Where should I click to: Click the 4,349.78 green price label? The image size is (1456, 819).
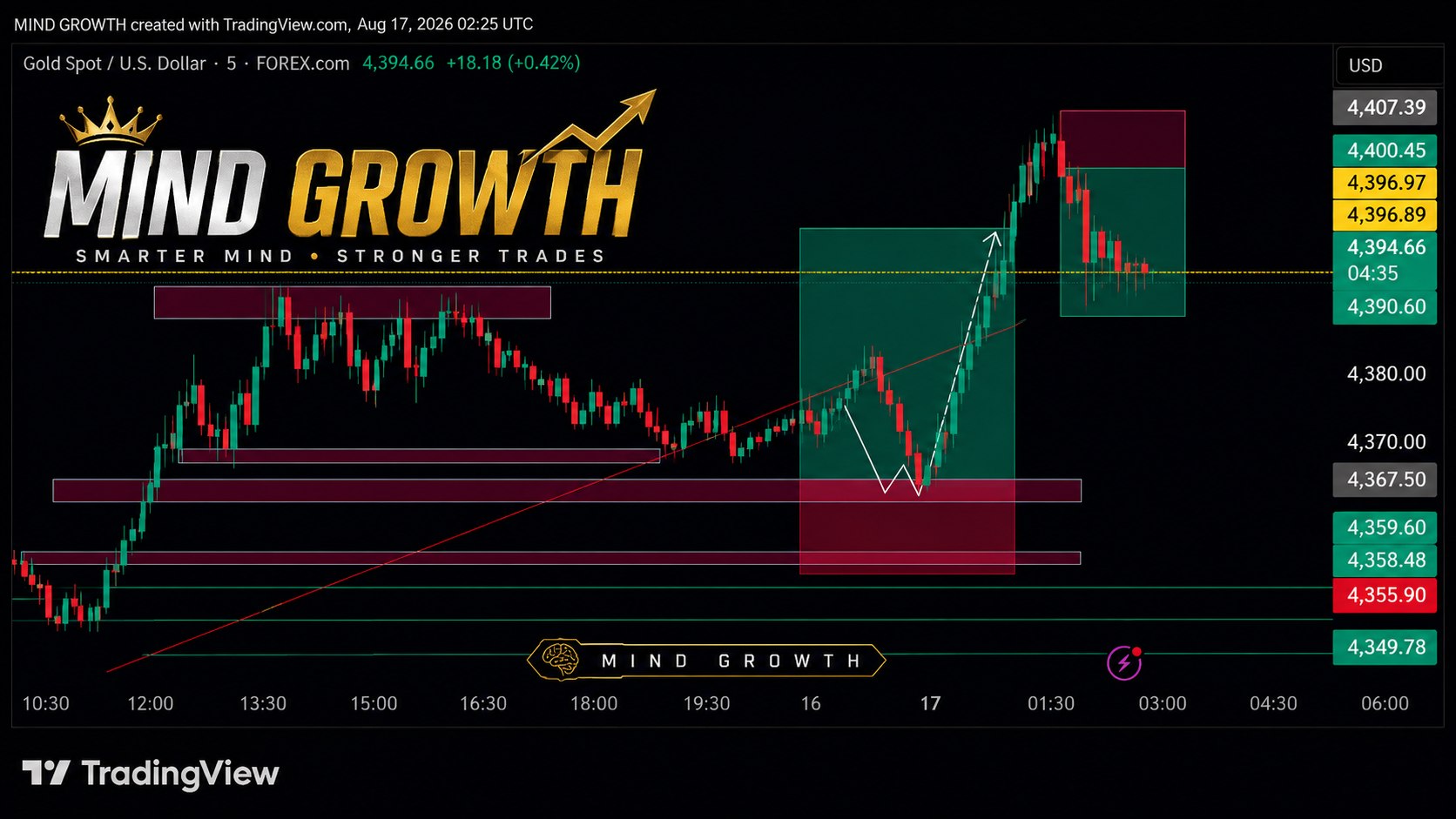[1385, 648]
